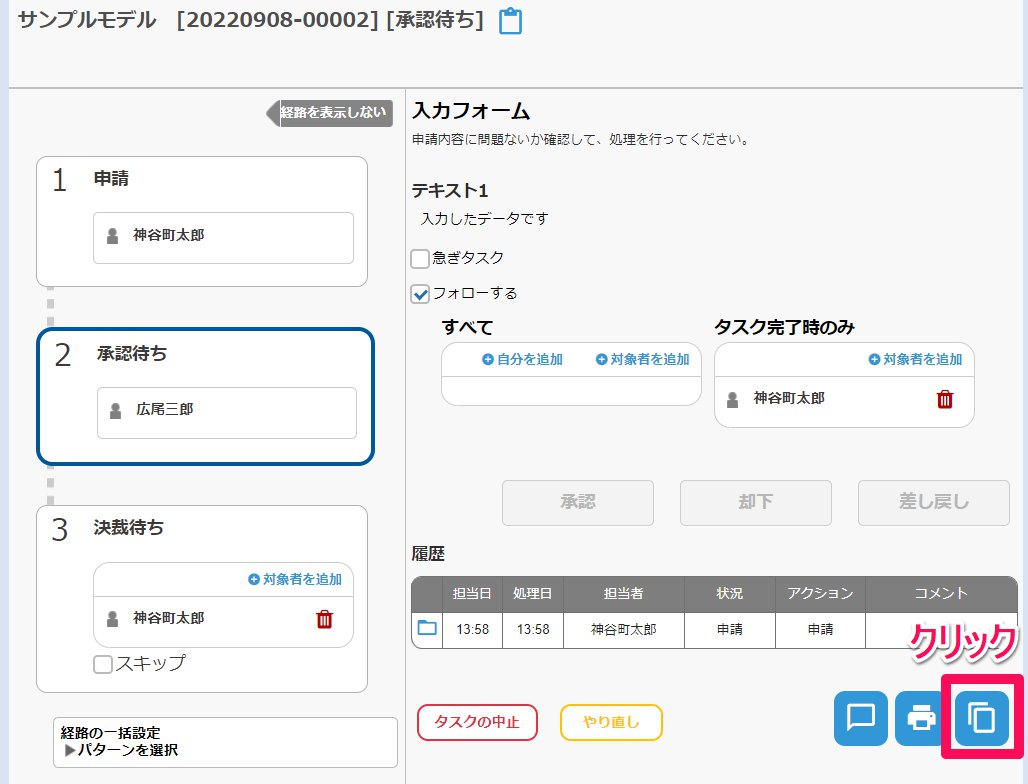Open the comment speech bubble button

coord(861,718)
